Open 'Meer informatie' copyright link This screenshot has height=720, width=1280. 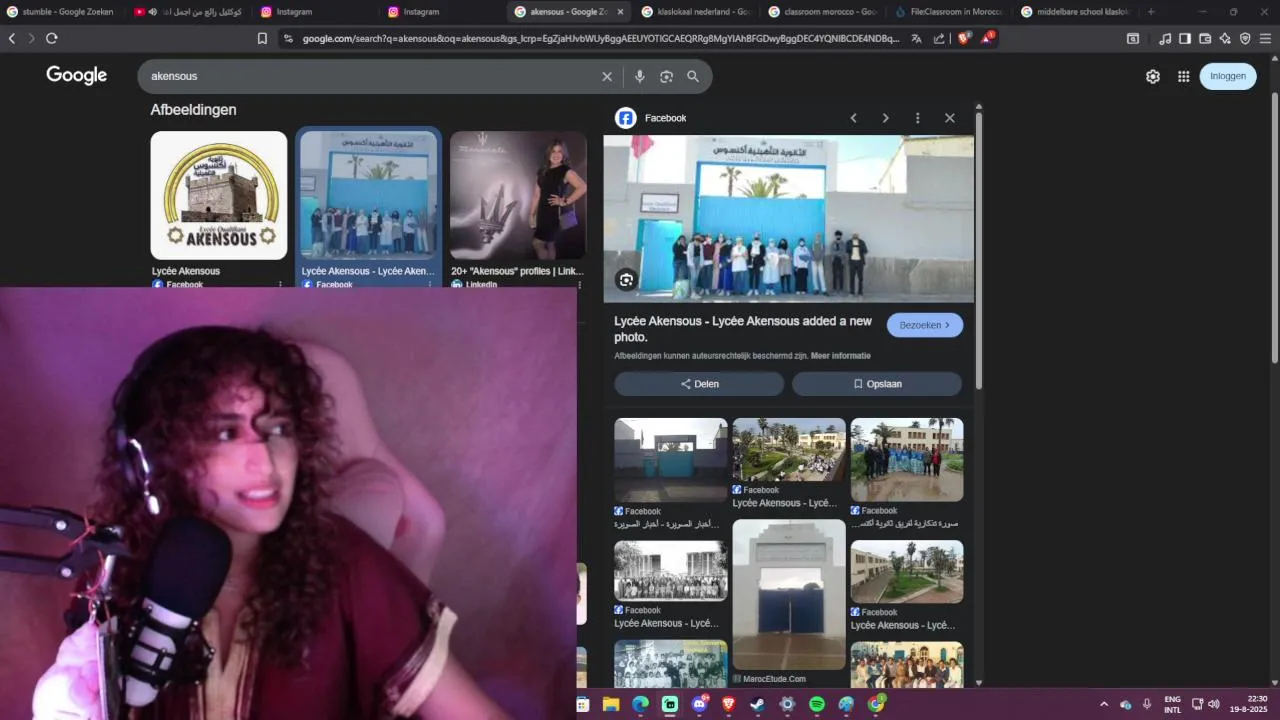pyautogui.click(x=840, y=356)
